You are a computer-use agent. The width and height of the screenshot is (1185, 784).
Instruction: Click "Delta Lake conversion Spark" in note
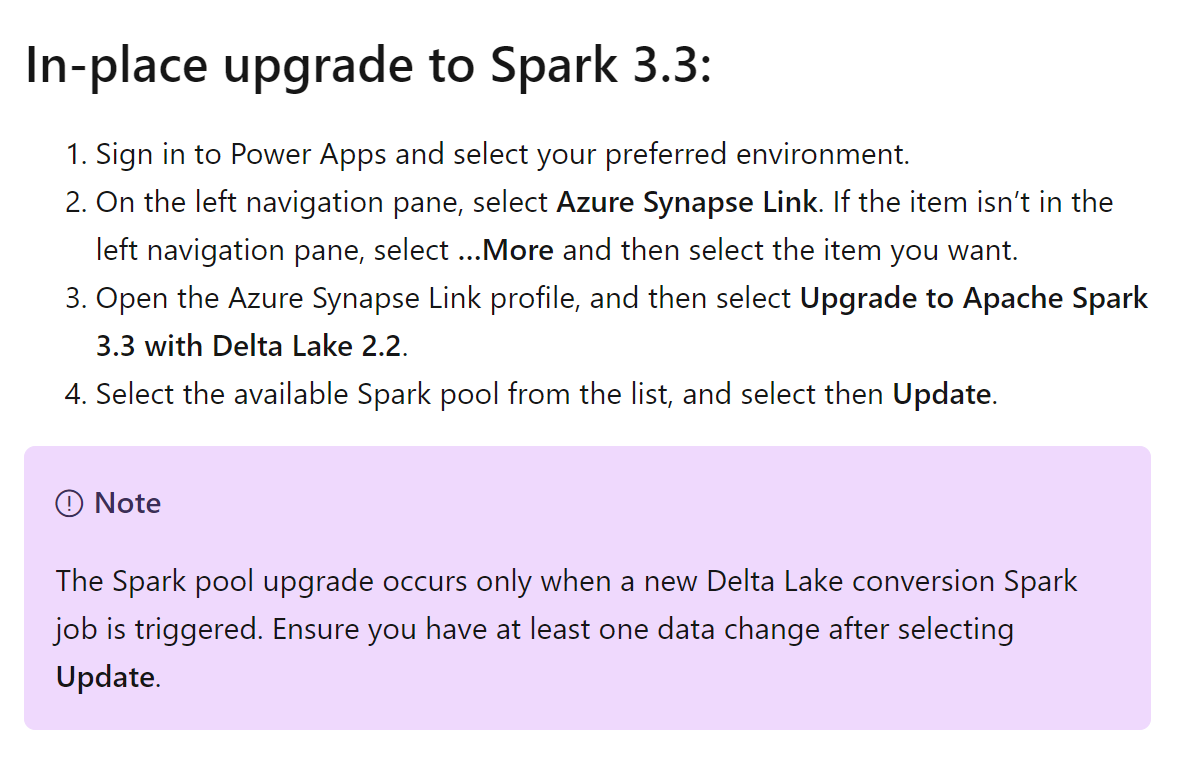[x=892, y=581]
